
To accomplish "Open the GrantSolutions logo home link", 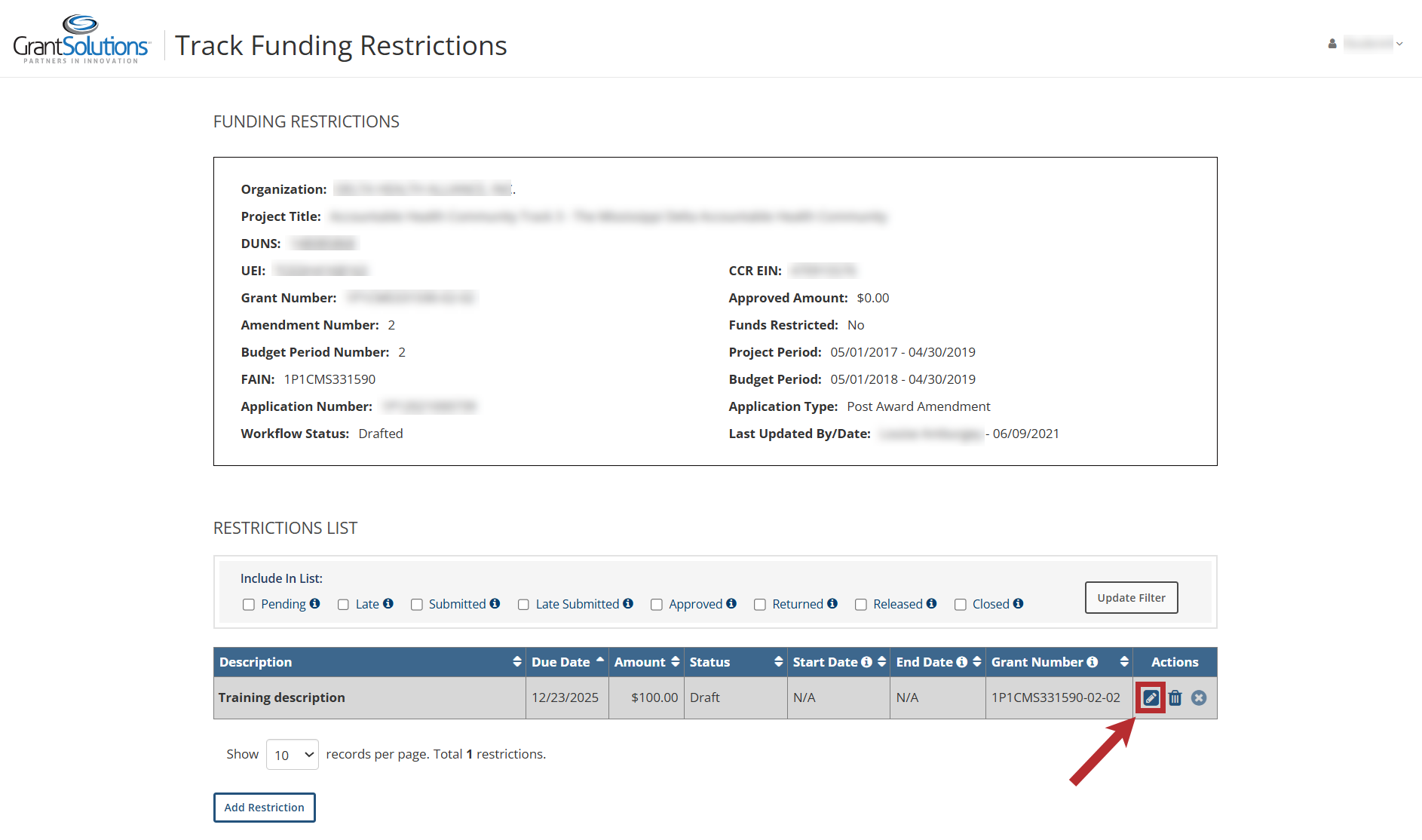I will tap(81, 40).
